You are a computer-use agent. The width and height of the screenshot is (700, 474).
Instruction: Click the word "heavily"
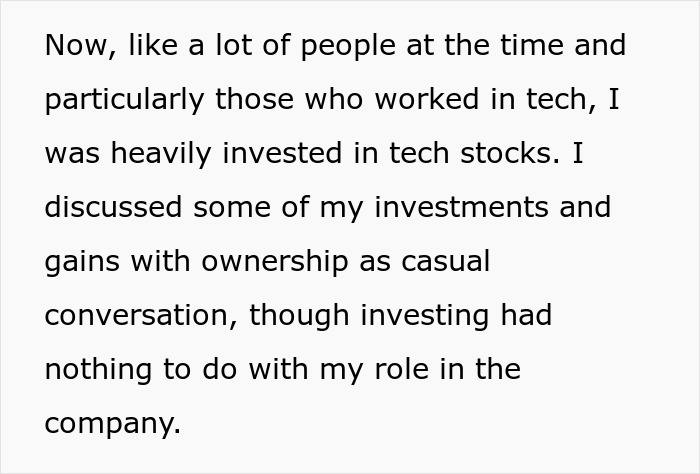161,154
